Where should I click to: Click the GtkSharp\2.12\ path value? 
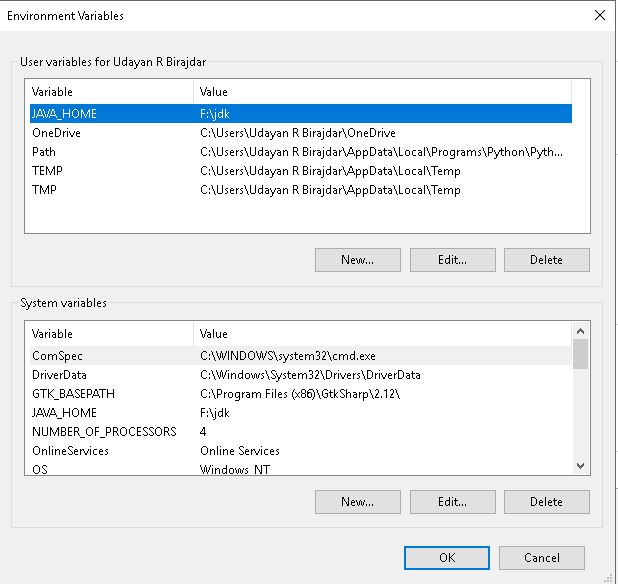click(300, 393)
